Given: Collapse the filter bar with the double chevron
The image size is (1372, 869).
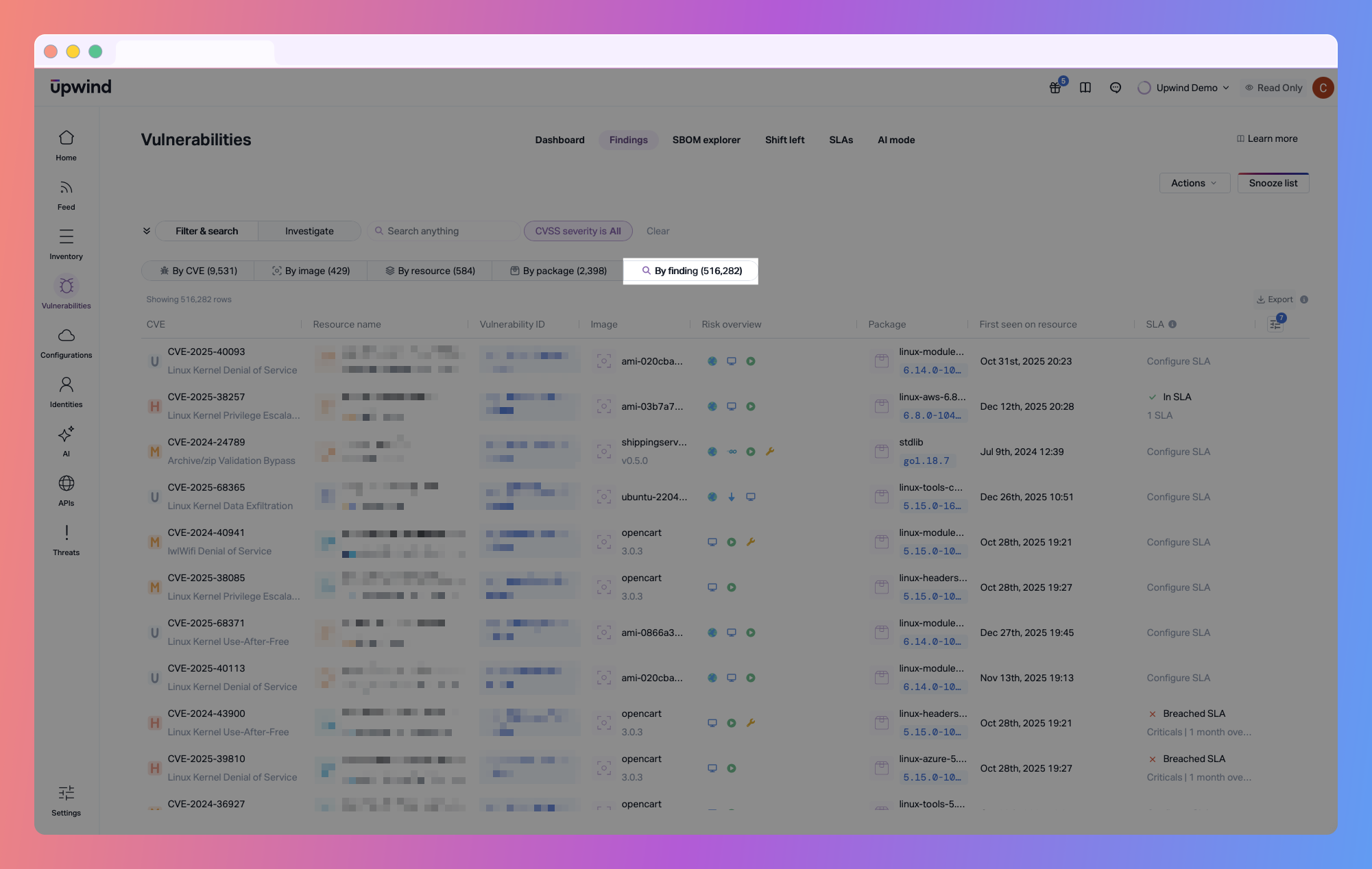Looking at the screenshot, I should tap(146, 230).
